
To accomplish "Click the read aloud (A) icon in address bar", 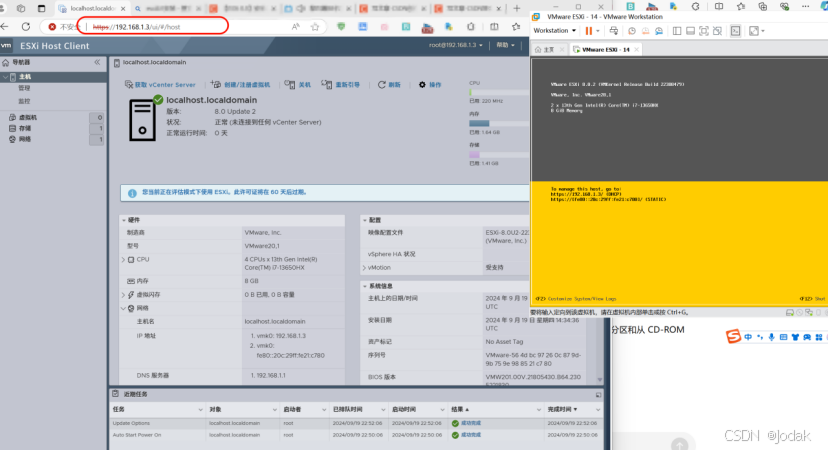I will [x=296, y=26].
